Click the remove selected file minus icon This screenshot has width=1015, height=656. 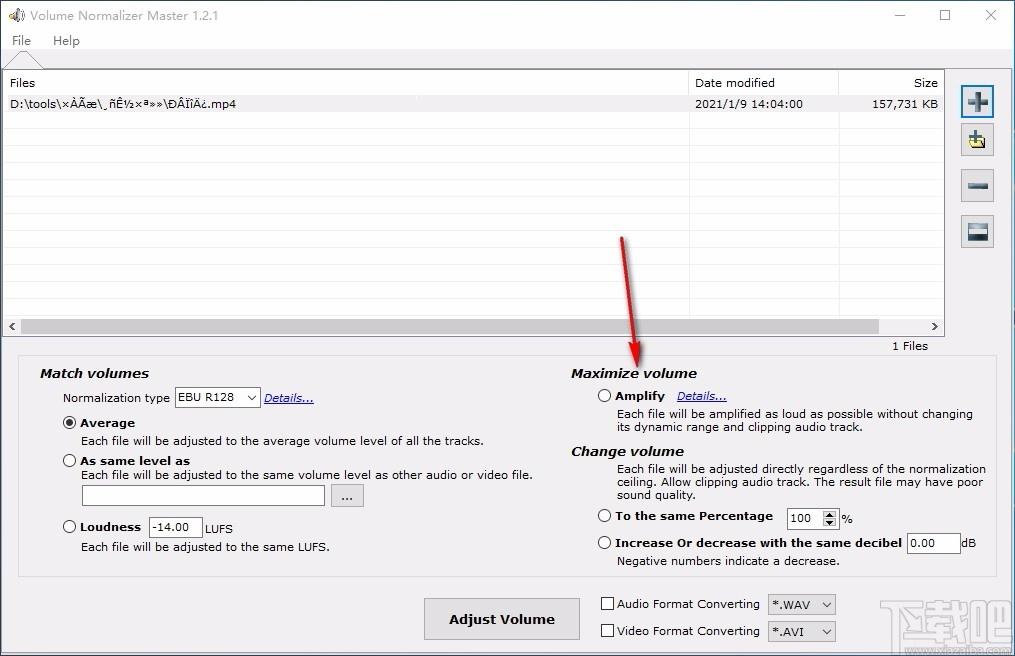click(x=977, y=186)
